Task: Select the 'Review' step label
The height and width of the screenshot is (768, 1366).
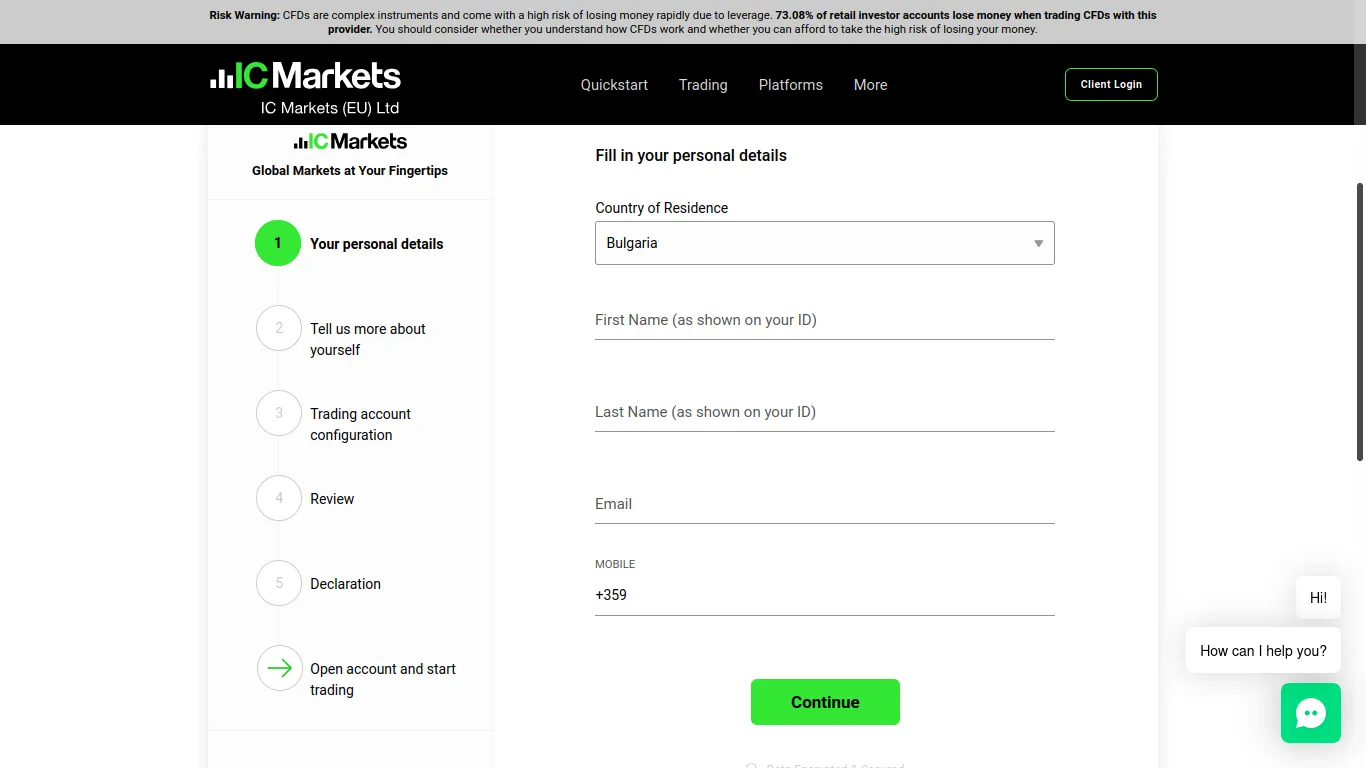Action: point(332,499)
